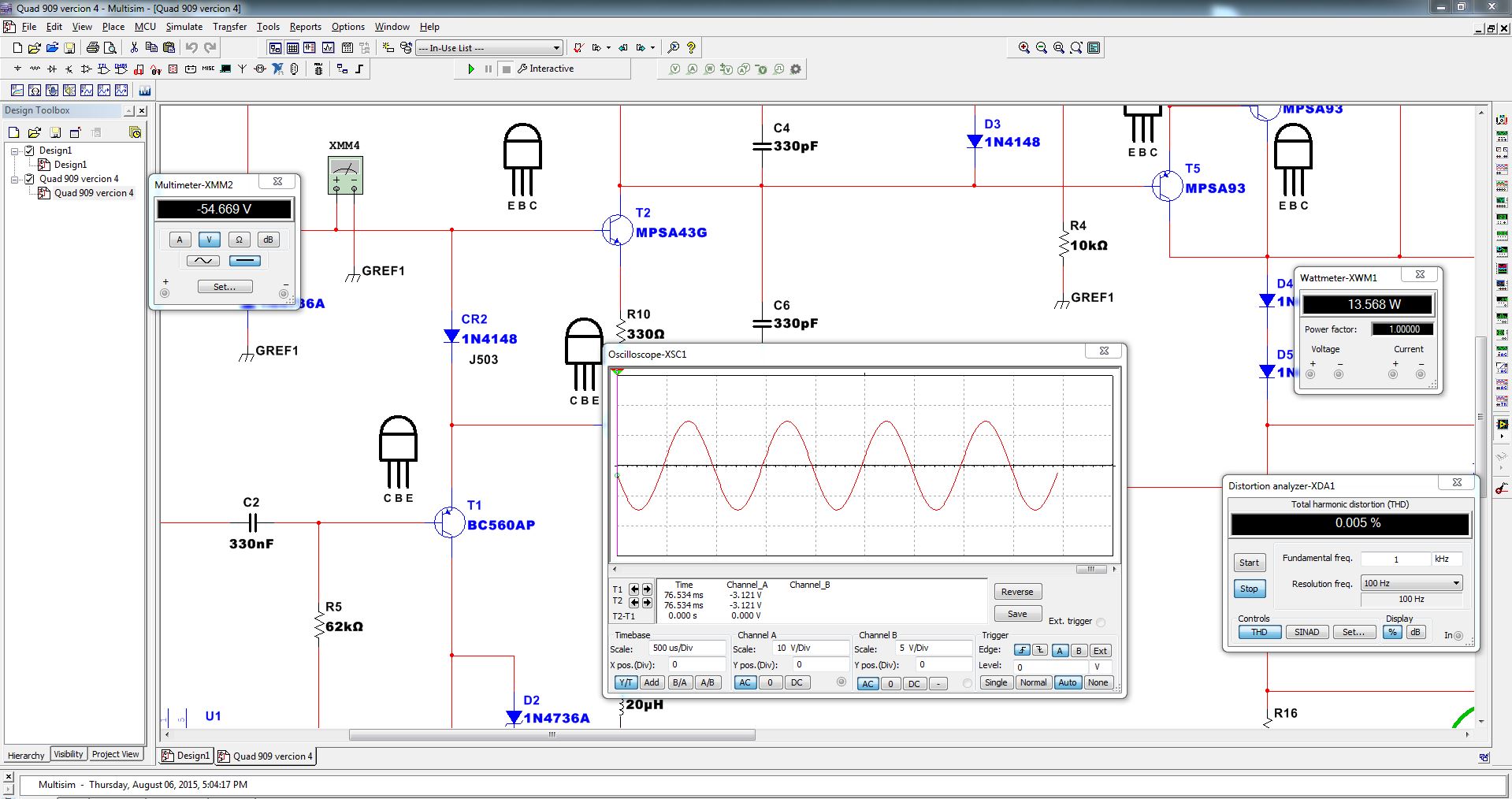Click Stop on the Distortion analyzer
1512x799 pixels.
coord(1249,589)
